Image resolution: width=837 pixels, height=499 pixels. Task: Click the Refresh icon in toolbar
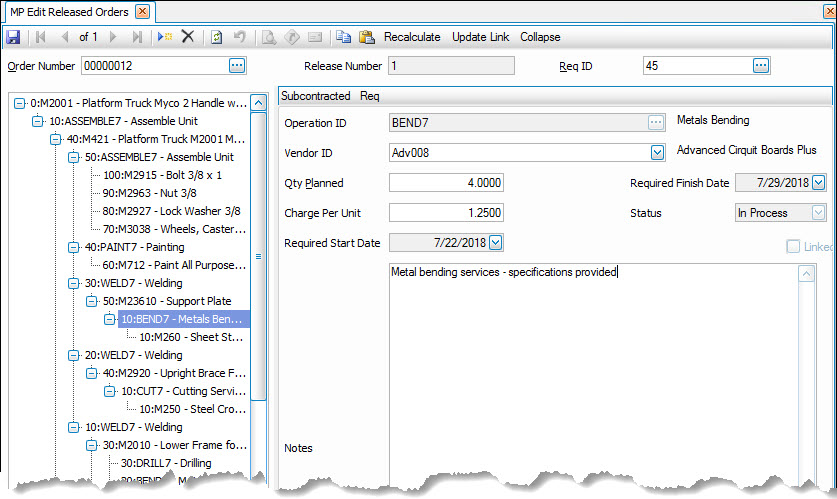[x=216, y=37]
